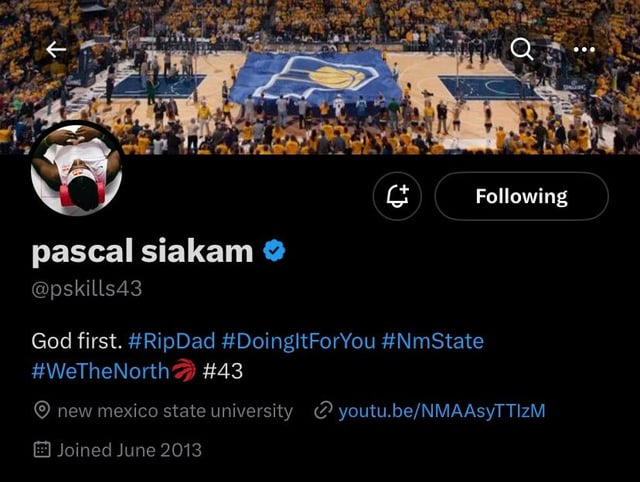Click the pascal siakam display name
Viewport: 640px width, 482px height.
click(x=142, y=251)
